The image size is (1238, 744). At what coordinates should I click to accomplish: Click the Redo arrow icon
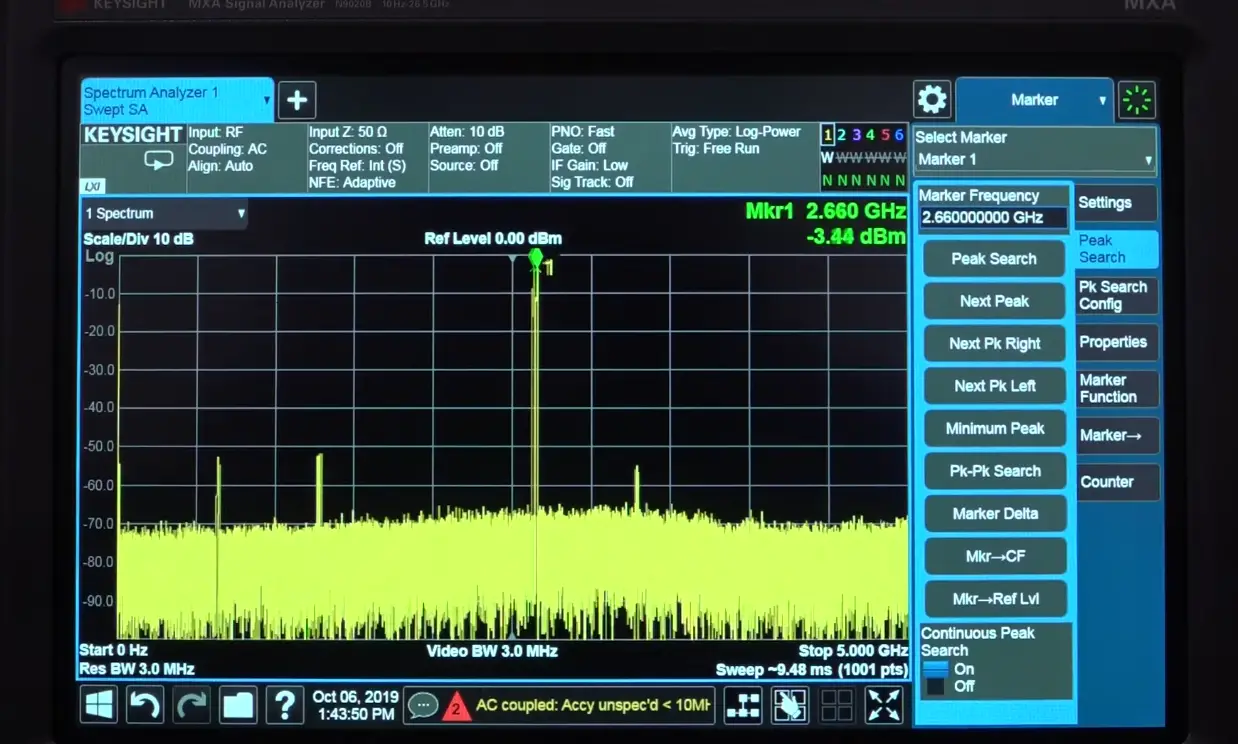(x=192, y=705)
